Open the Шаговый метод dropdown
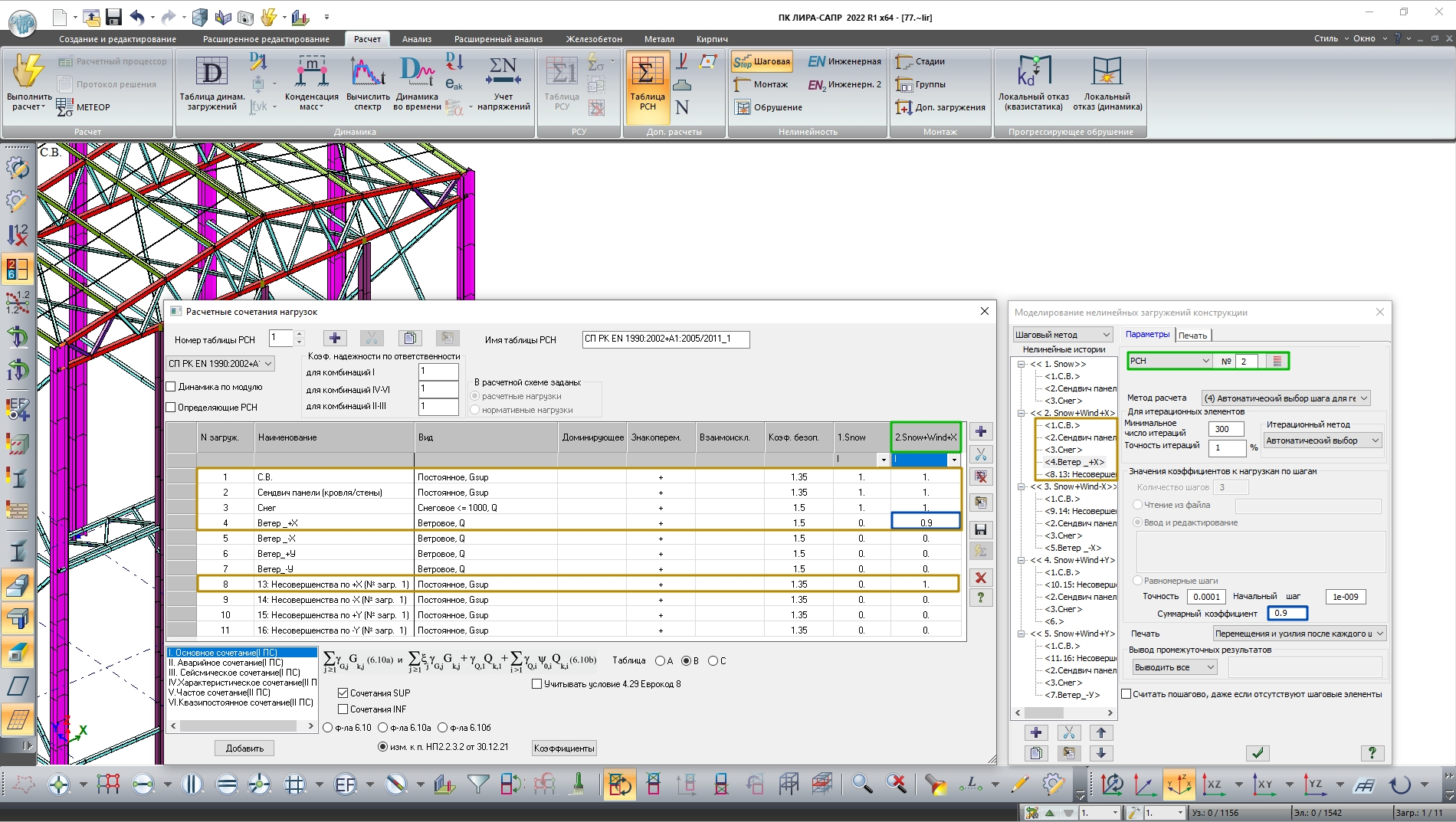Image resolution: width=1456 pixels, height=822 pixels. [x=1062, y=335]
